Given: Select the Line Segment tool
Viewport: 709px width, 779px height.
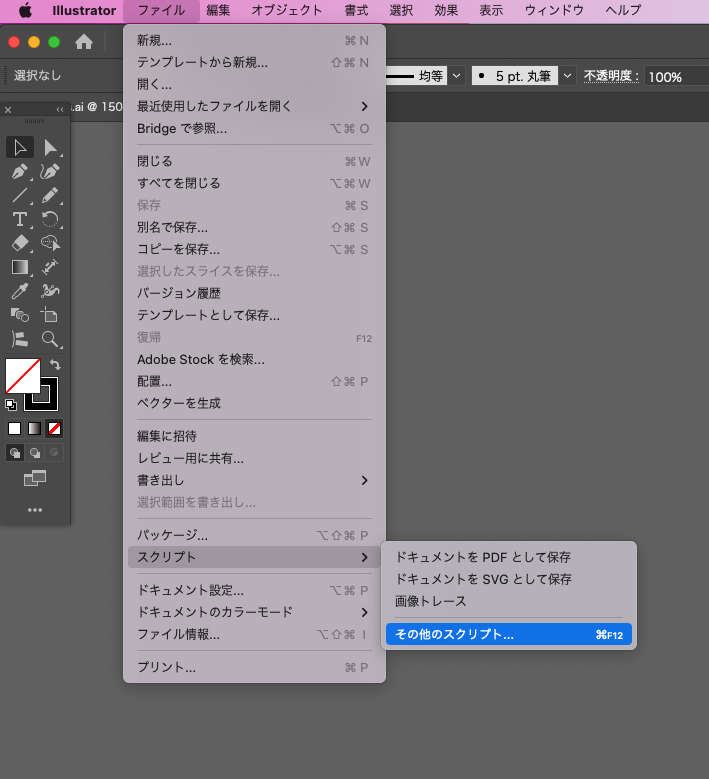Looking at the screenshot, I should [x=20, y=195].
